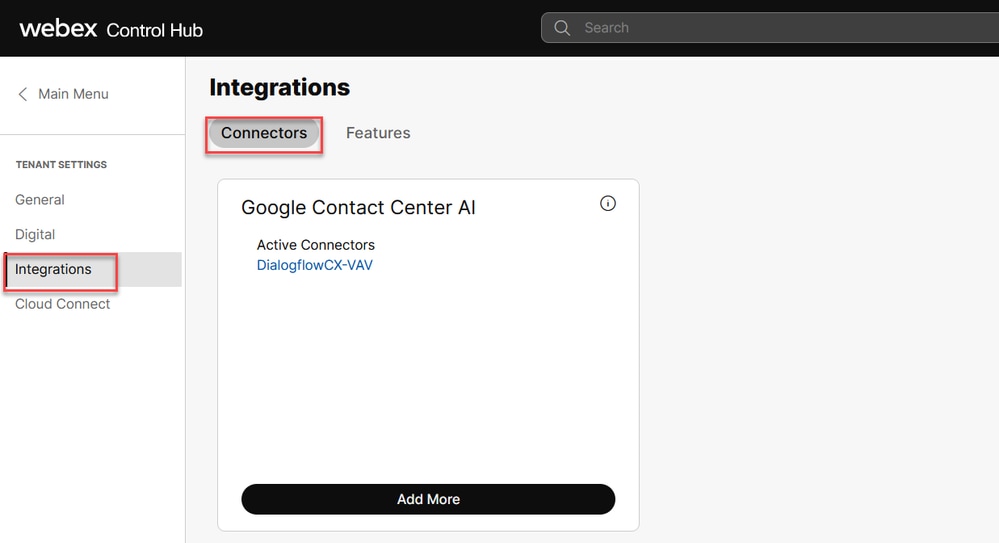
Task: Switch to the Features tab
Action: pos(378,133)
